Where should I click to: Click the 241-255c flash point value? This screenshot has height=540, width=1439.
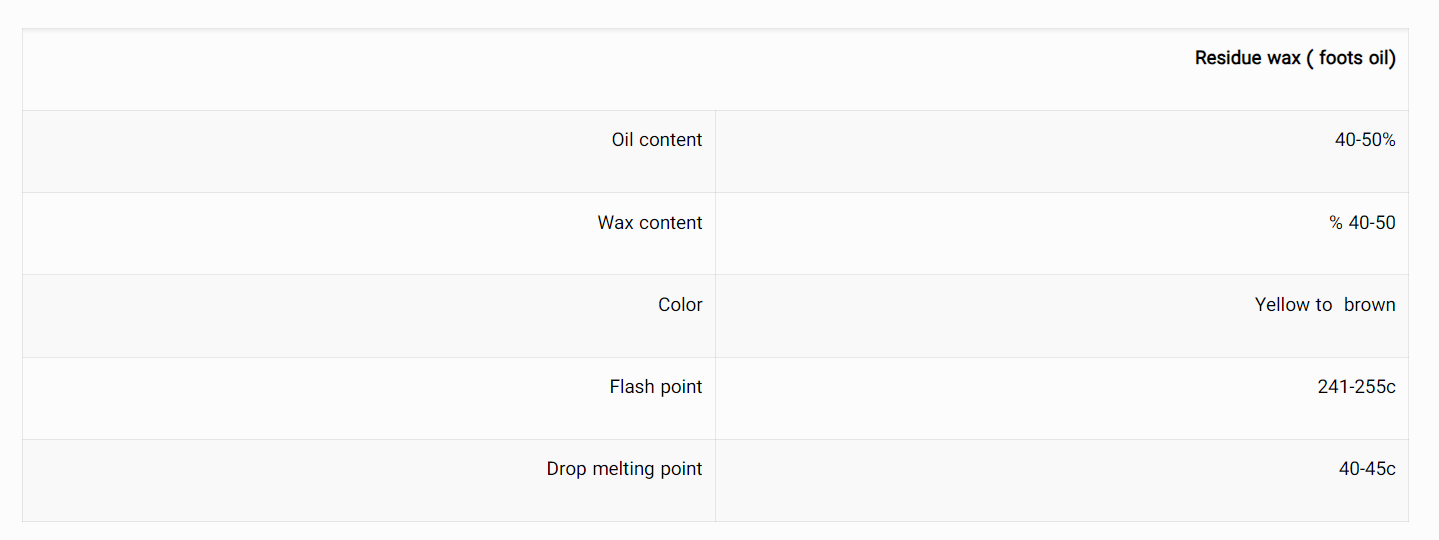point(1357,386)
